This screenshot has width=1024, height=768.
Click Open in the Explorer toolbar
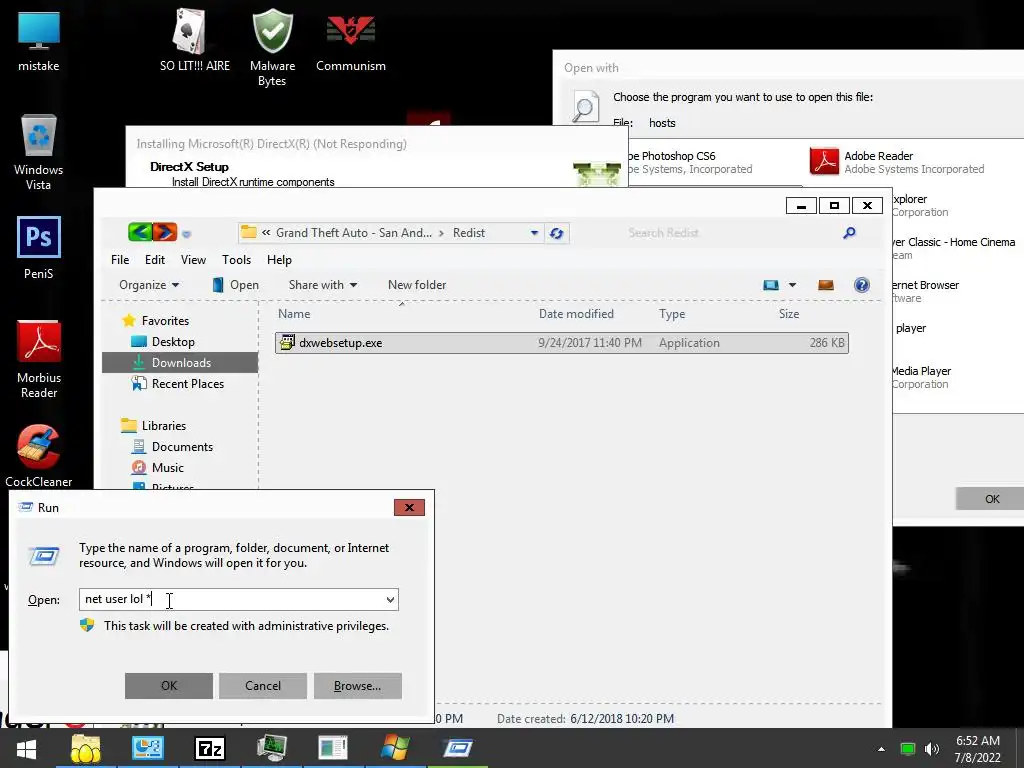[236, 285]
